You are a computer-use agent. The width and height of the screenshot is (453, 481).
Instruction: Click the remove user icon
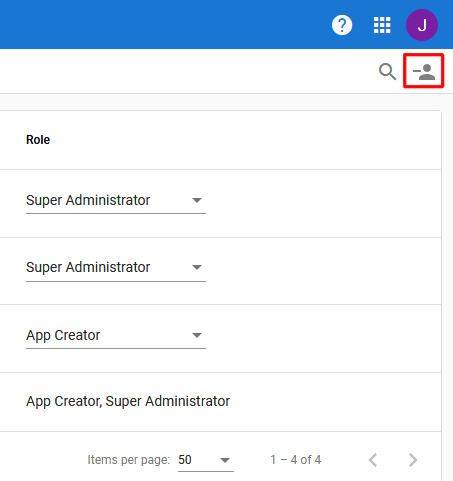424,71
